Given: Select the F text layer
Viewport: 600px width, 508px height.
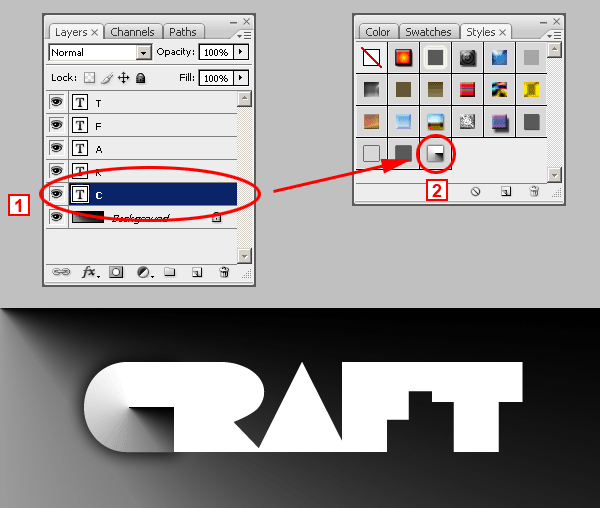Looking at the screenshot, I should (x=153, y=125).
